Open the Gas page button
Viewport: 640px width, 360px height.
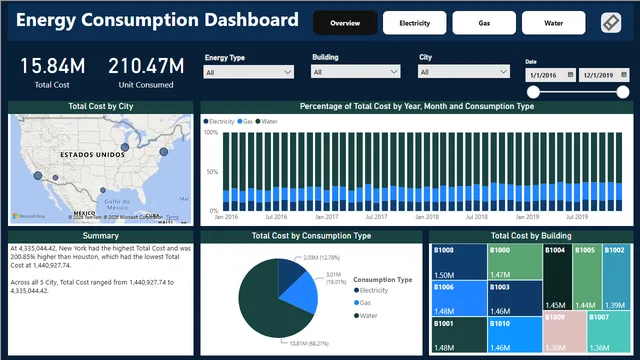point(484,23)
